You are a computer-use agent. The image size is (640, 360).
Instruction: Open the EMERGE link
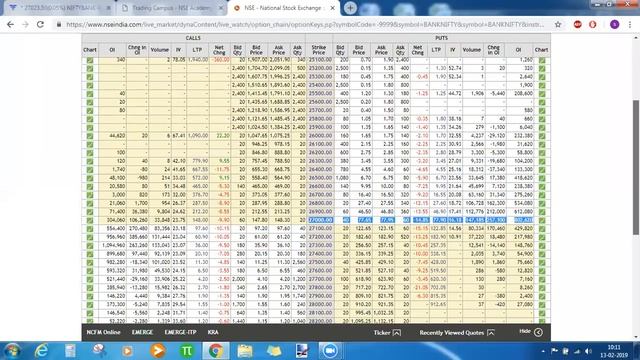click(x=142, y=332)
